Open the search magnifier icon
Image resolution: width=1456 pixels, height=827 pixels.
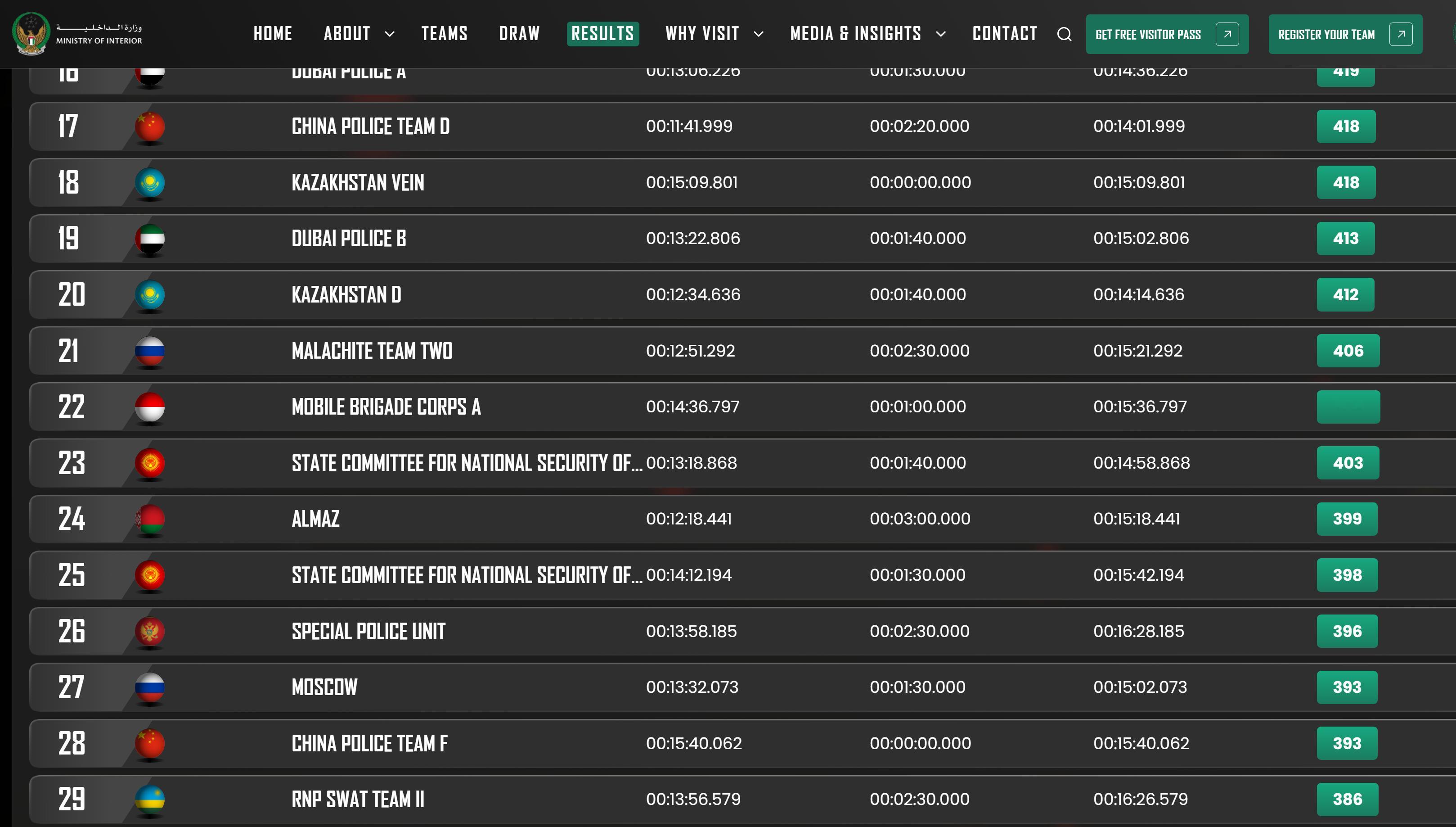[1064, 34]
